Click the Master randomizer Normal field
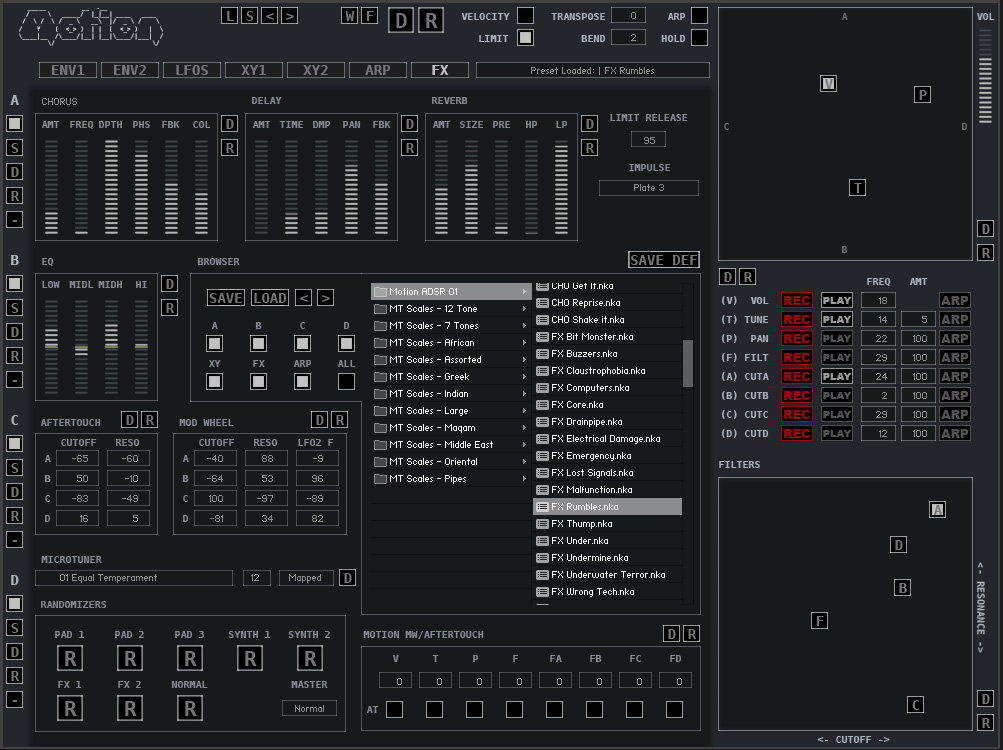This screenshot has height=750, width=1003. pyautogui.click(x=309, y=708)
